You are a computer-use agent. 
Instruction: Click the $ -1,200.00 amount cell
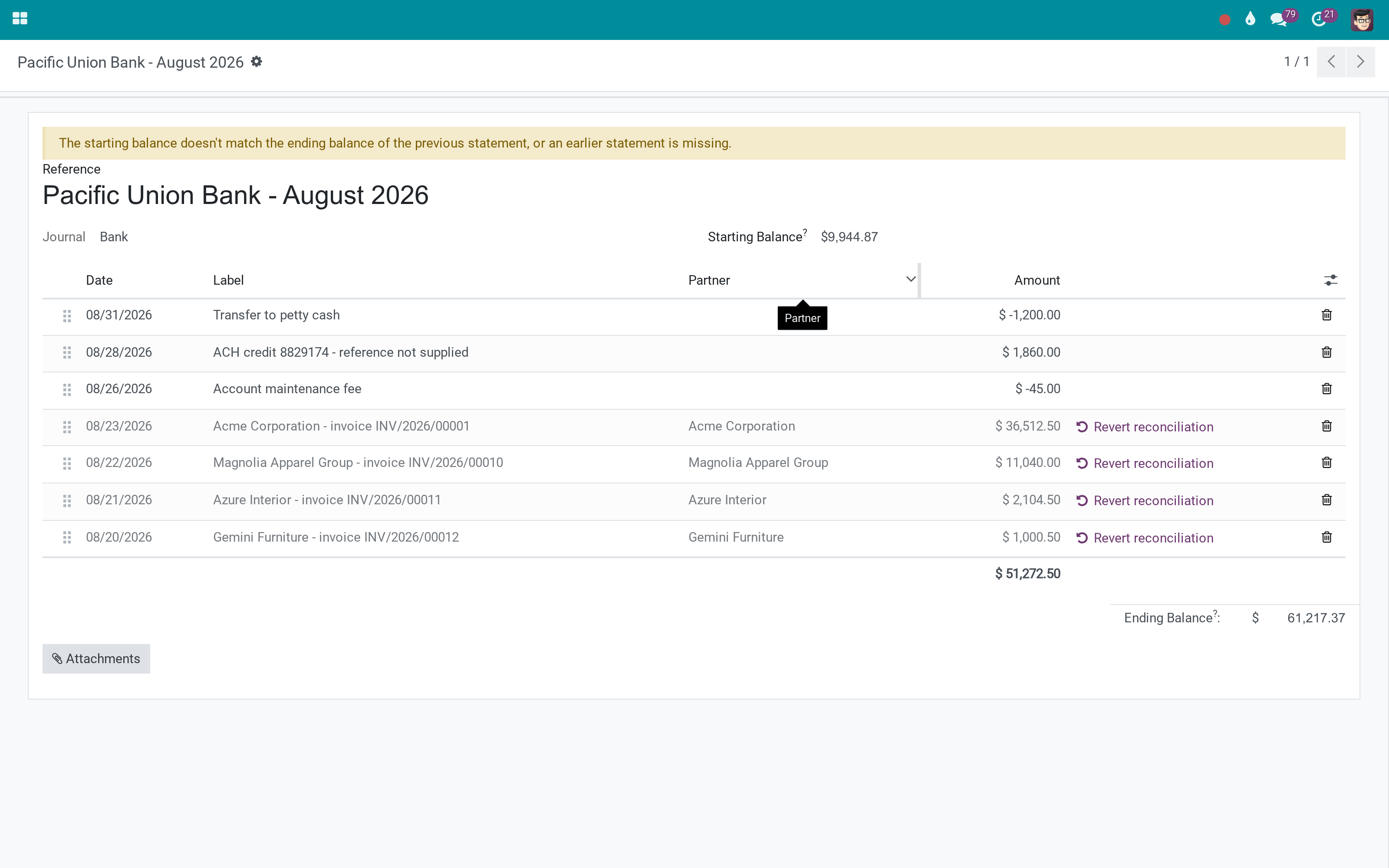pos(1029,315)
